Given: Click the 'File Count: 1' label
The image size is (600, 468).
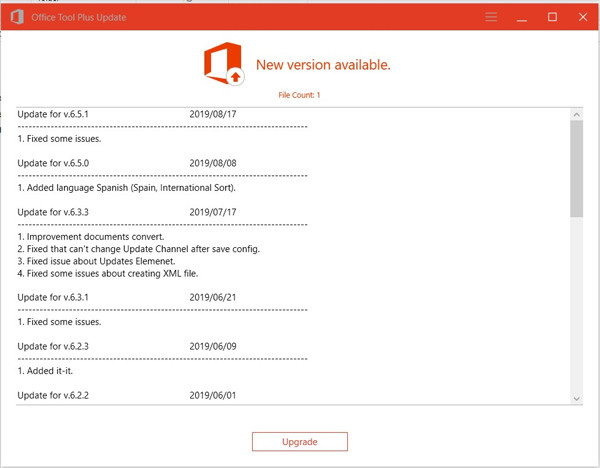Looking at the screenshot, I should point(299,95).
